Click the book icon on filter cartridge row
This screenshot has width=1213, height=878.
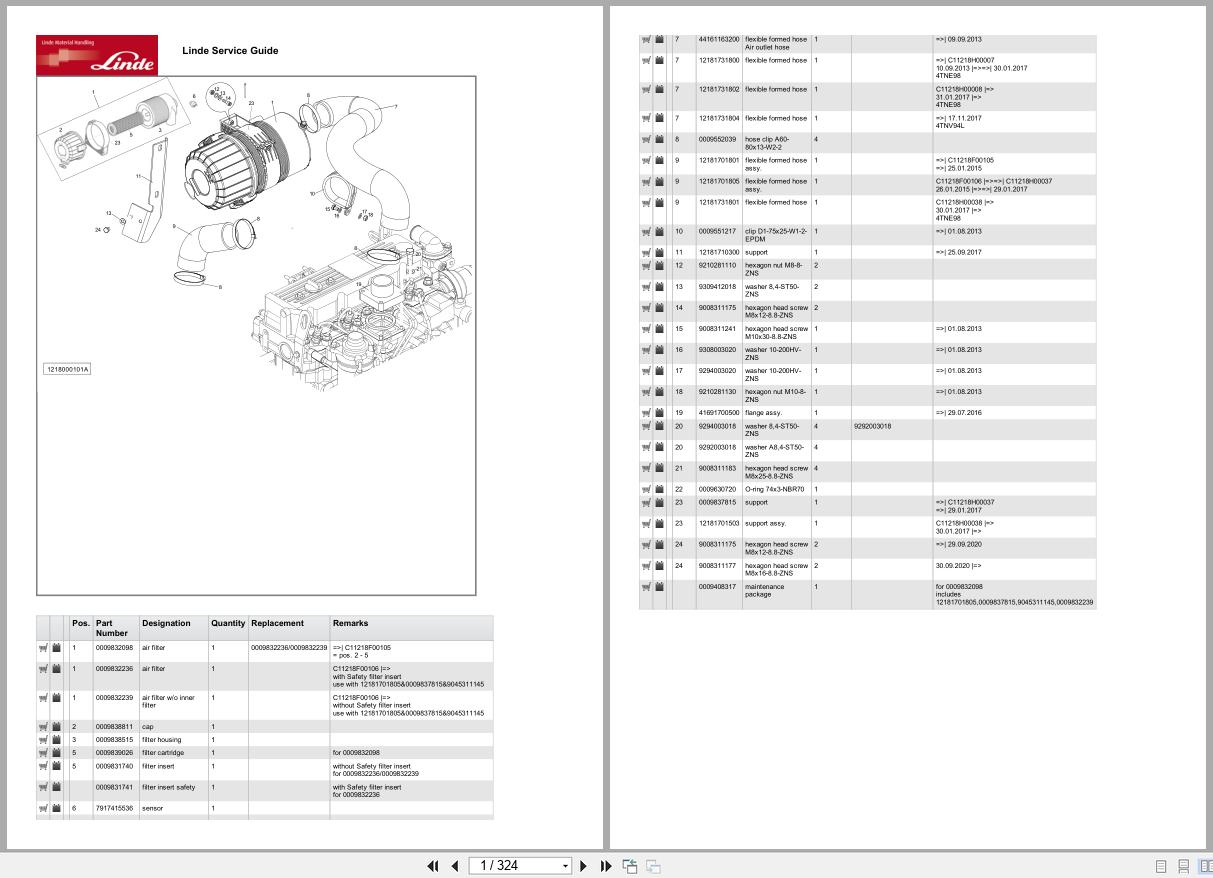click(x=56, y=753)
